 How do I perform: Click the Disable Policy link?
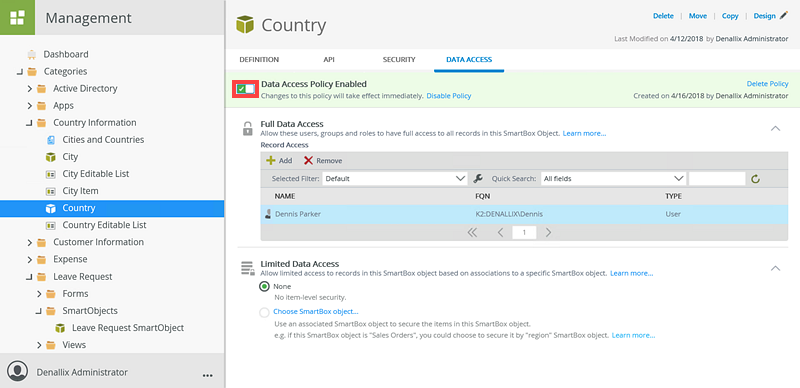coord(449,95)
